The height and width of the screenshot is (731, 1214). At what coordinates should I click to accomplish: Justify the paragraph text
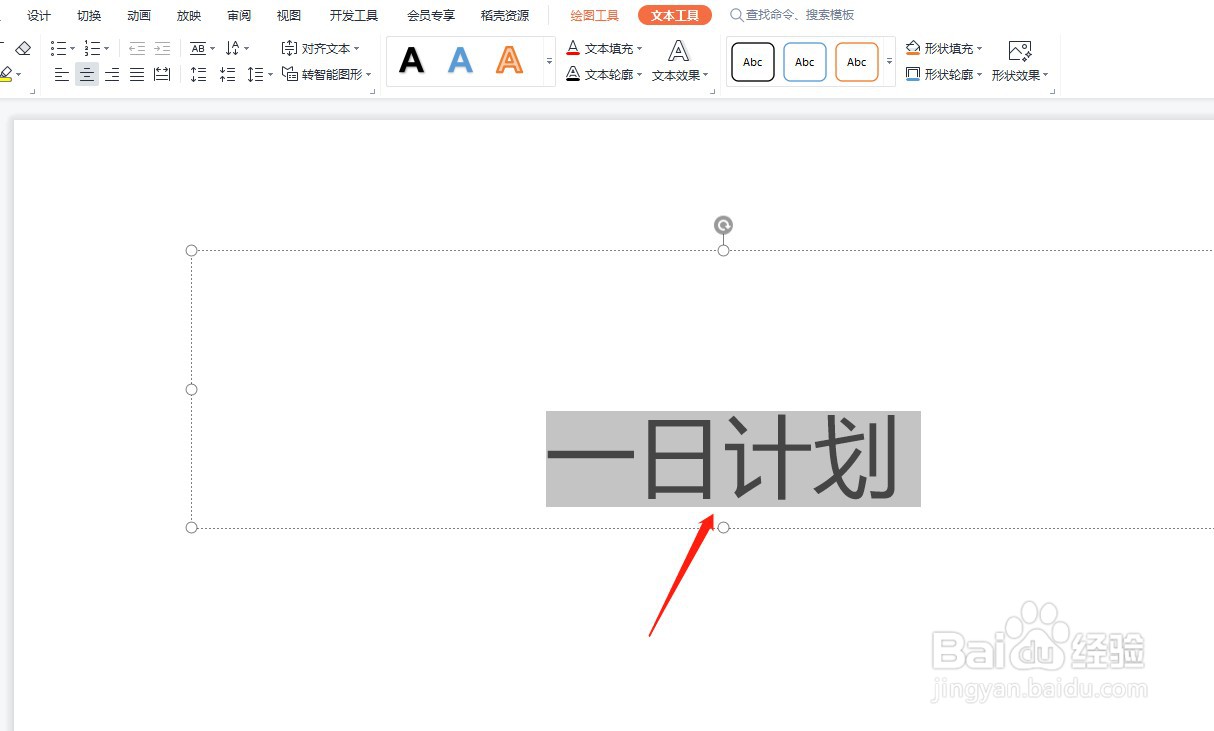pyautogui.click(x=137, y=74)
